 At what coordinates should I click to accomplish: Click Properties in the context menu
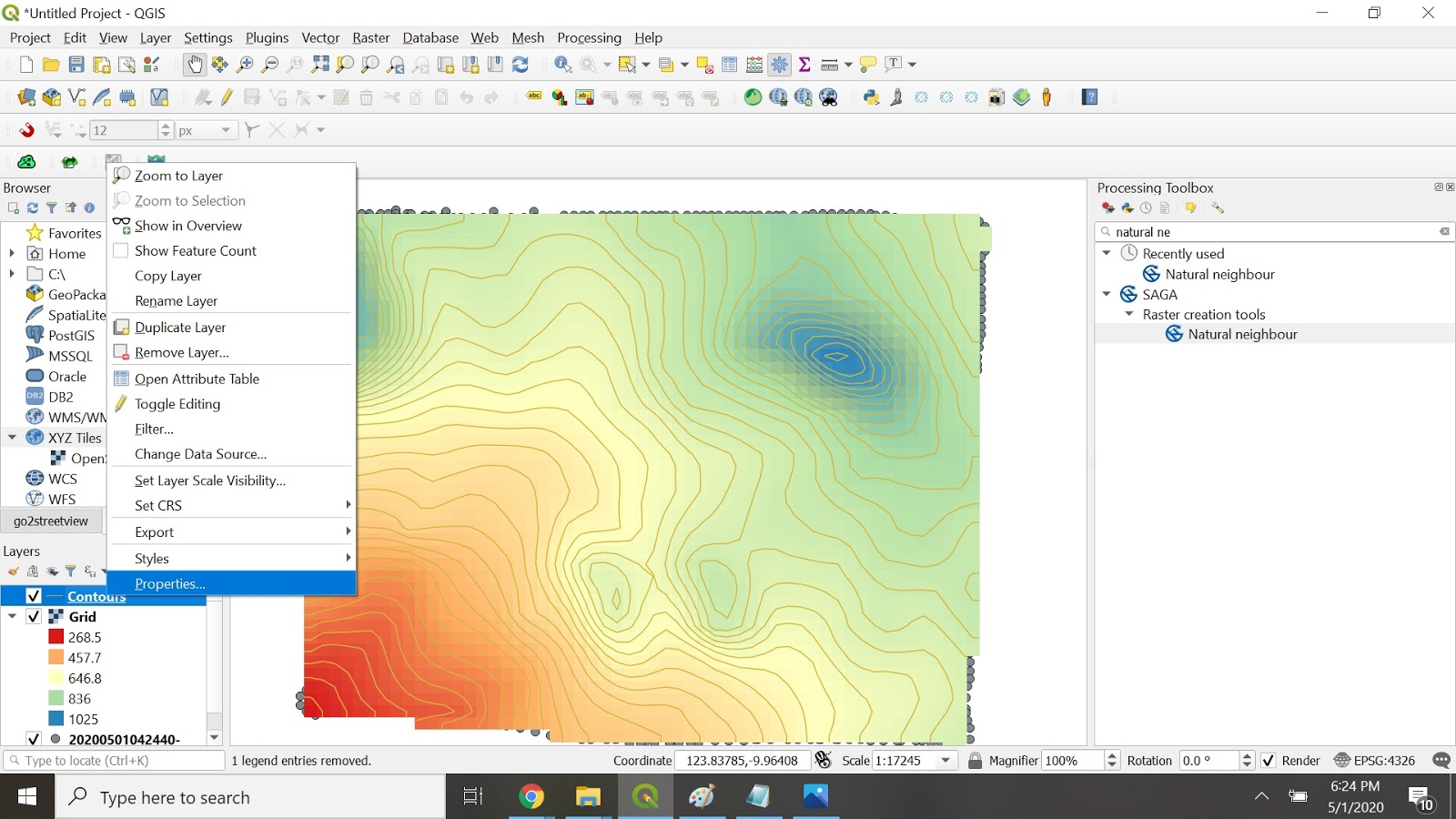(x=171, y=583)
